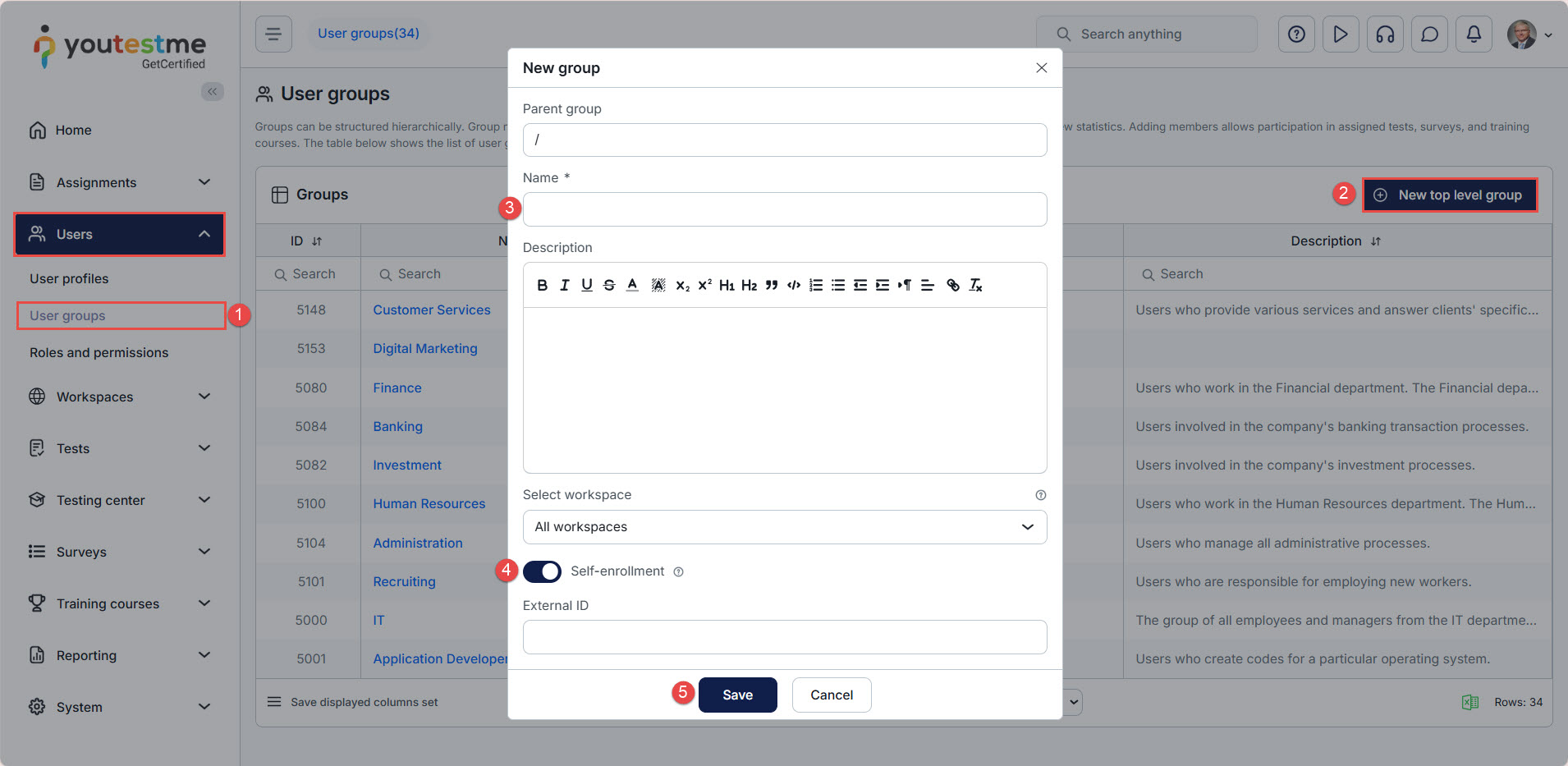The image size is (1568, 766).
Task: Expand the Assignments menu
Action: (120, 182)
